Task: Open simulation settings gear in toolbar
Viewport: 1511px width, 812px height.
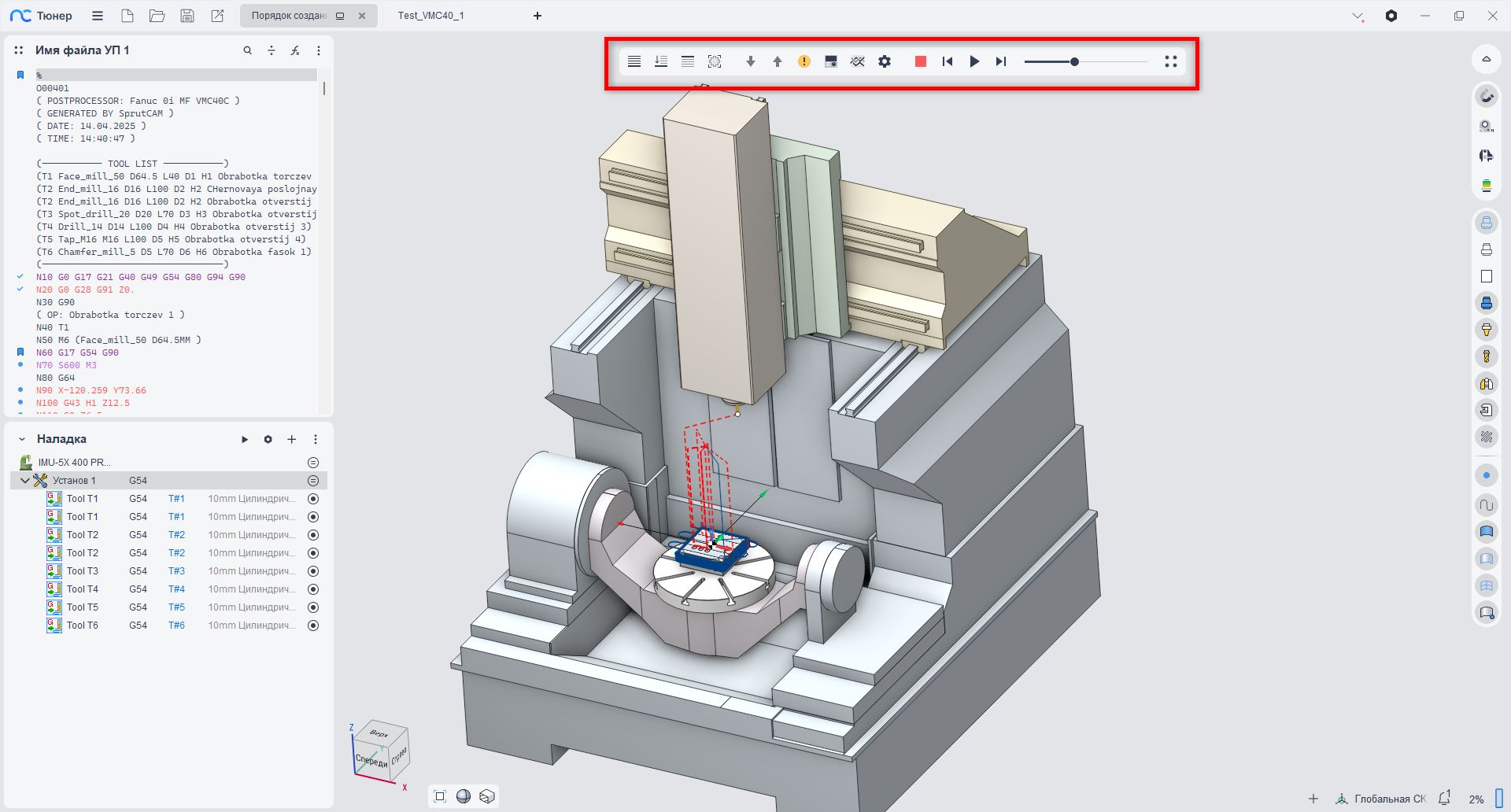Action: [885, 61]
